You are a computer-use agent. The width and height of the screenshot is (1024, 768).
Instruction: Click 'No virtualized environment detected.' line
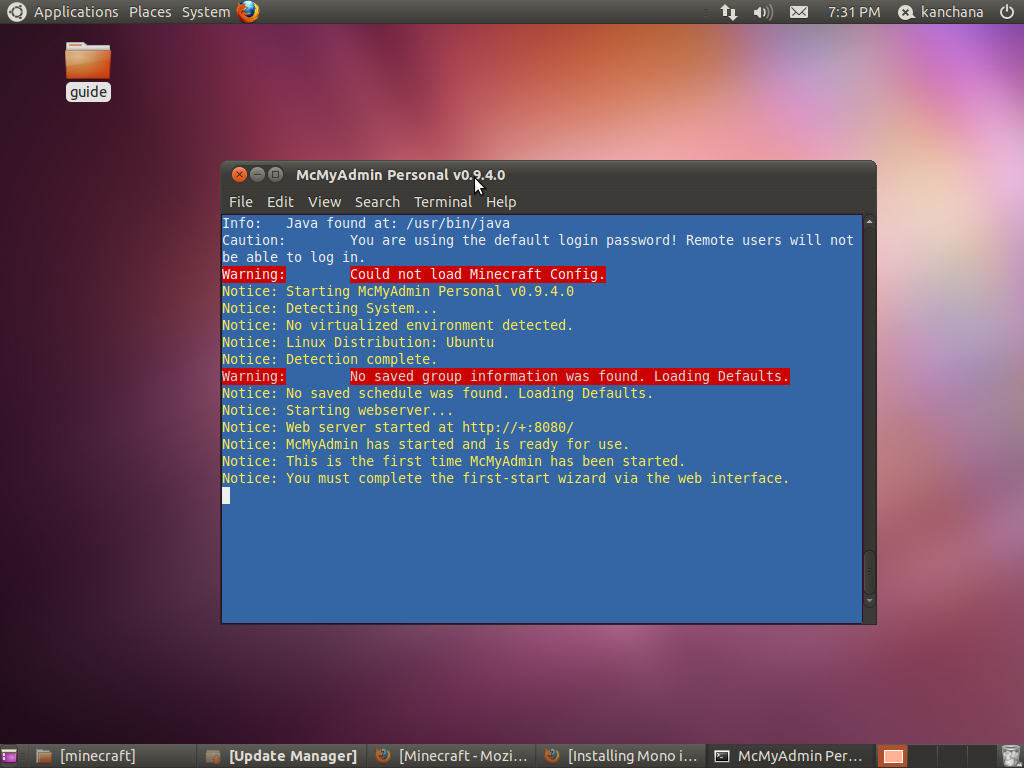coord(430,325)
